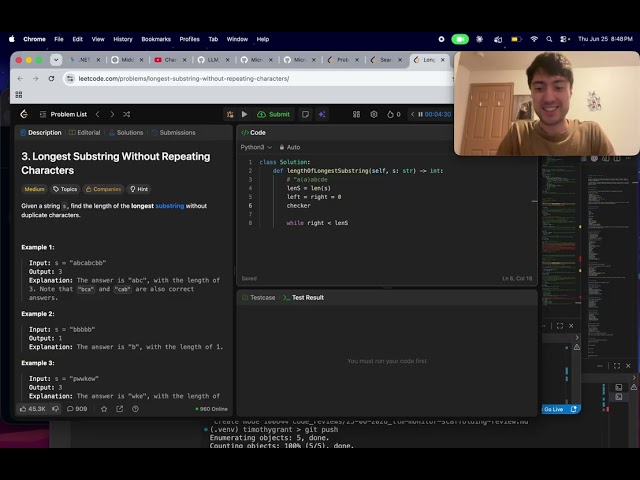Click Go Live in VS Code status bar
Image resolution: width=640 pixels, height=480 pixels.
[553, 409]
